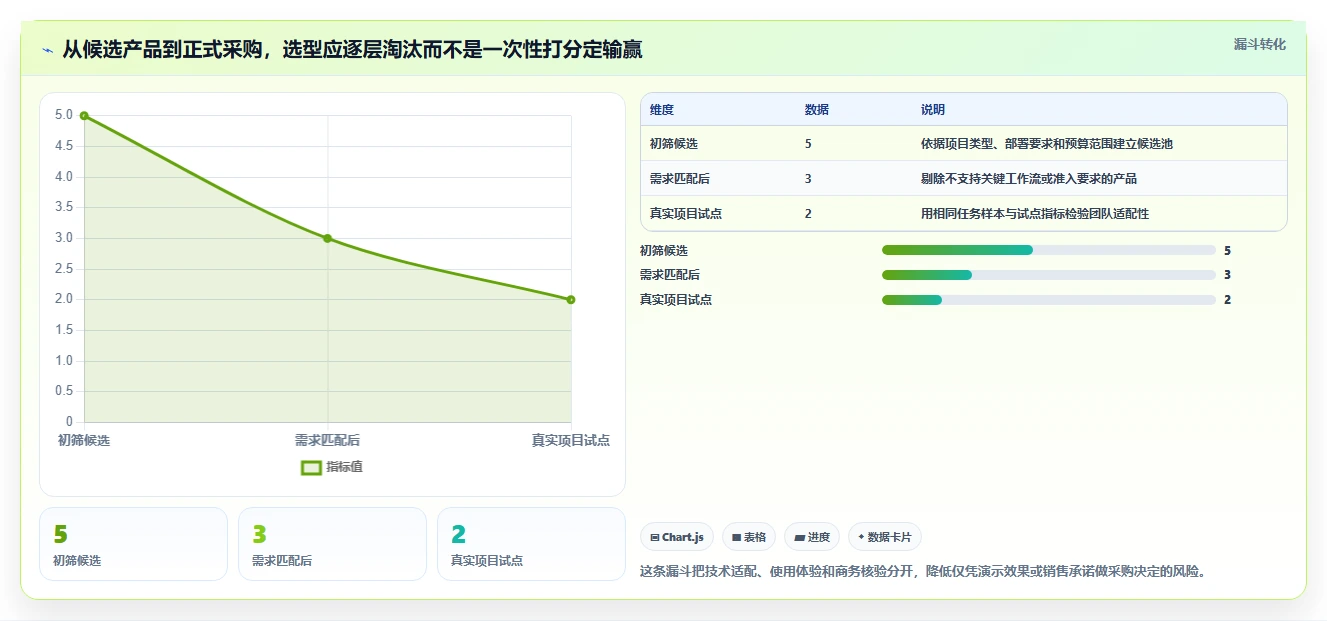Image resolution: width=1327 pixels, height=621 pixels.
Task: Click the 初筛候选 data card showing 5
Action: tap(133, 544)
